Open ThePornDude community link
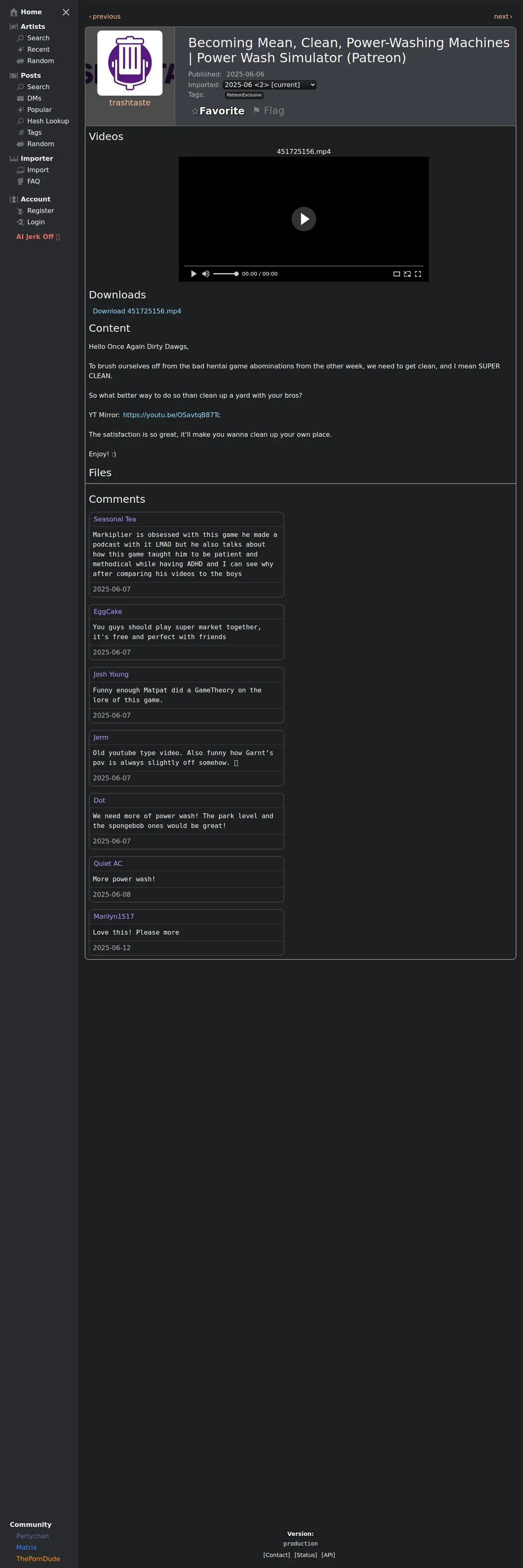 point(38,1559)
